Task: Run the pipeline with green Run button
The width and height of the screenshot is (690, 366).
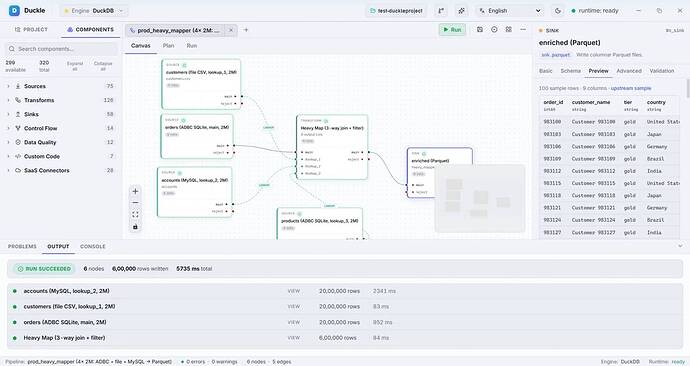Action: click(452, 29)
